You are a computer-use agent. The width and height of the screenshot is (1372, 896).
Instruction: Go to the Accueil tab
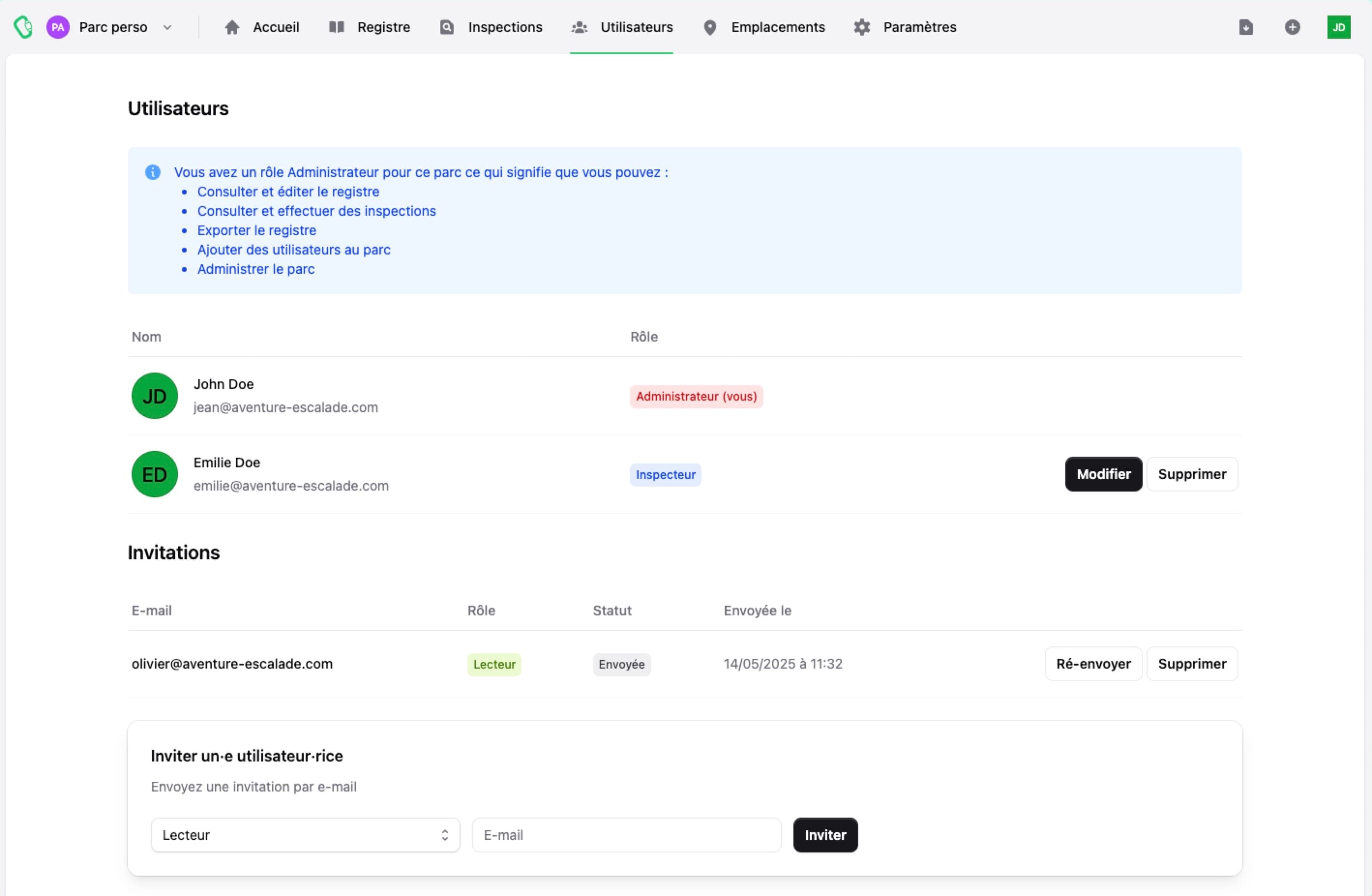coord(262,27)
